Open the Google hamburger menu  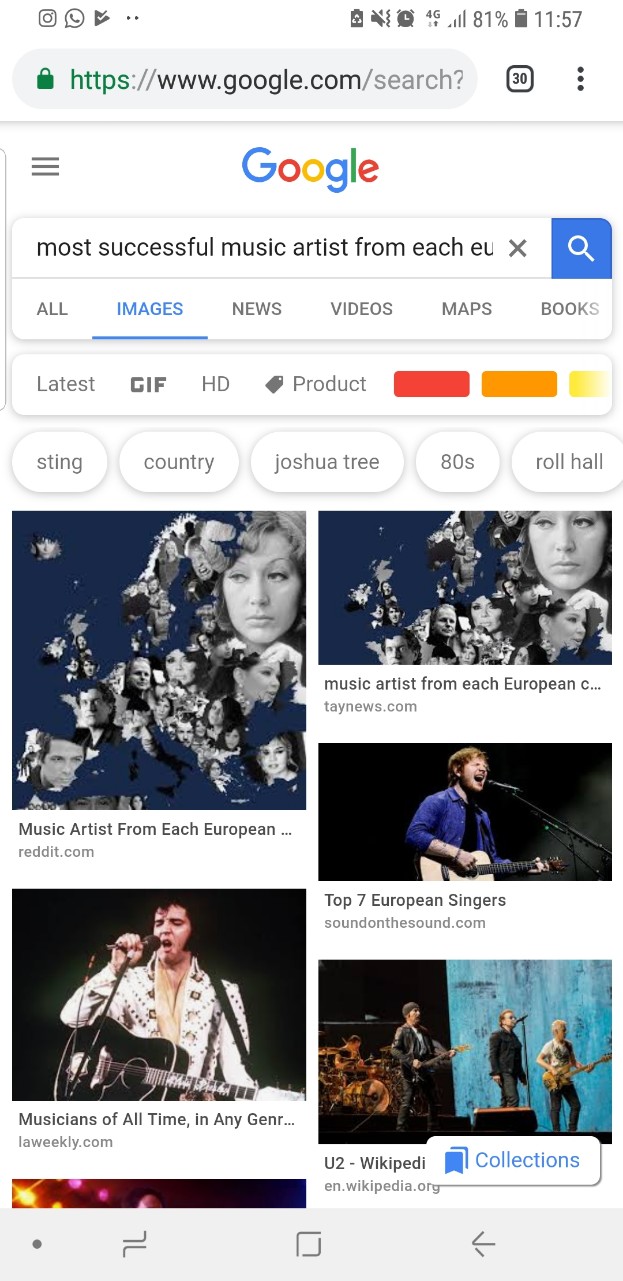click(x=45, y=167)
